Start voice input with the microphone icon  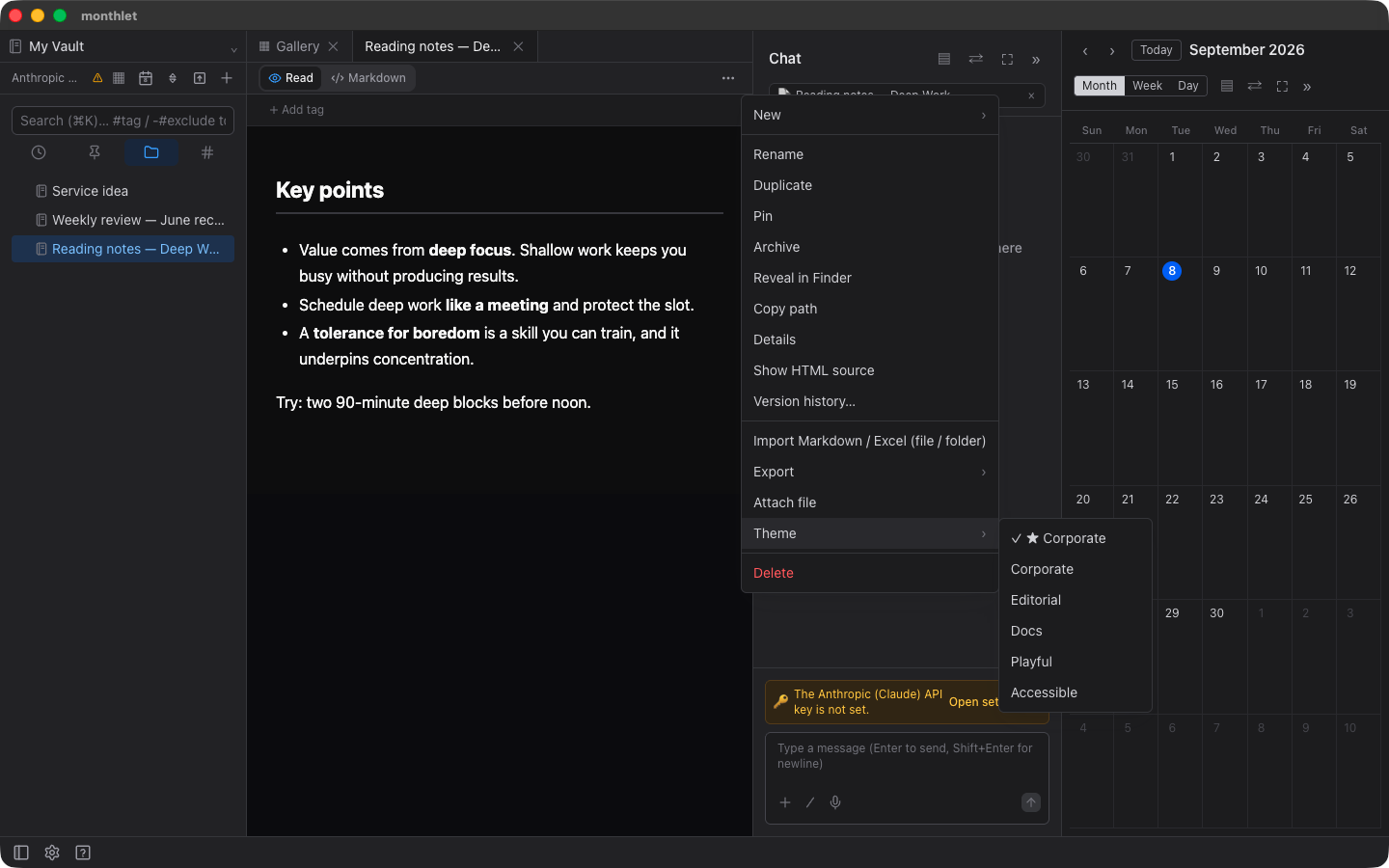[835, 802]
